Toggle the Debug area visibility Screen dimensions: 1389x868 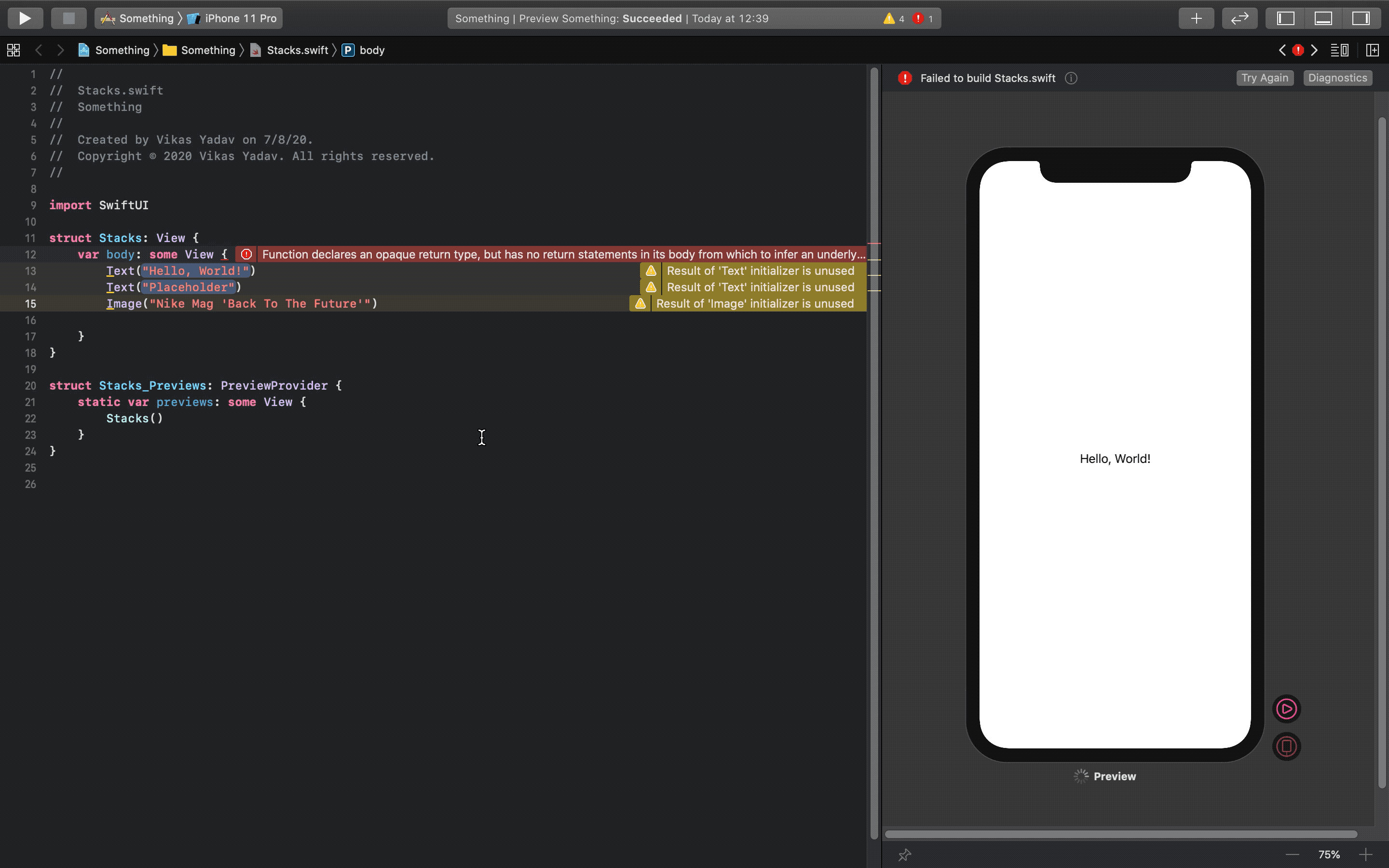[x=1323, y=18]
